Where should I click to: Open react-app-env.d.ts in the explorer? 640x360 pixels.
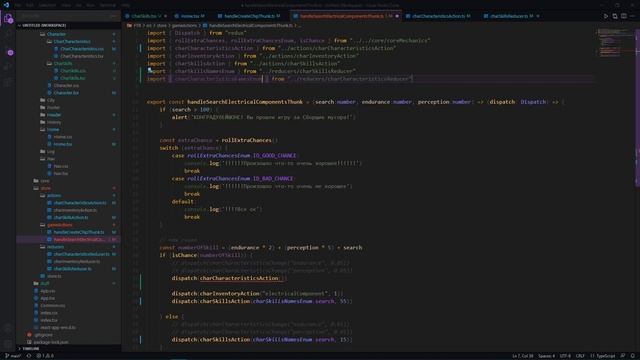point(58,328)
